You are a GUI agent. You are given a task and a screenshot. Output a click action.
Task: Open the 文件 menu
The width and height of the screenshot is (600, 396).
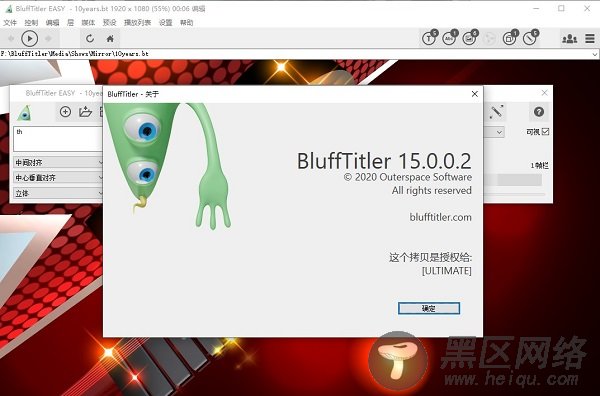(x=10, y=23)
